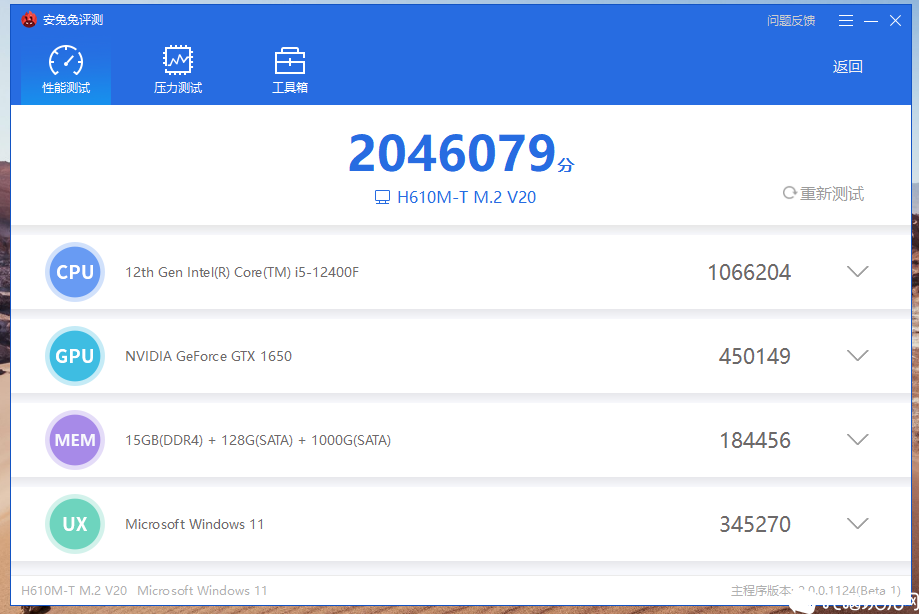Click the AnTuTu logo icon in title bar
This screenshot has height=614, width=919.
coord(29,20)
